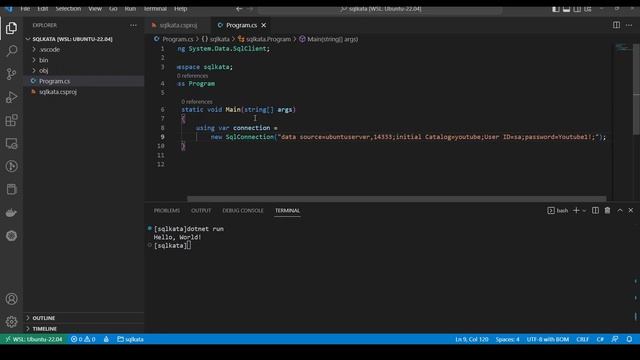This screenshot has width=640, height=360.
Task: Toggle primary sidebar layout icon
Action: pos(556,9)
